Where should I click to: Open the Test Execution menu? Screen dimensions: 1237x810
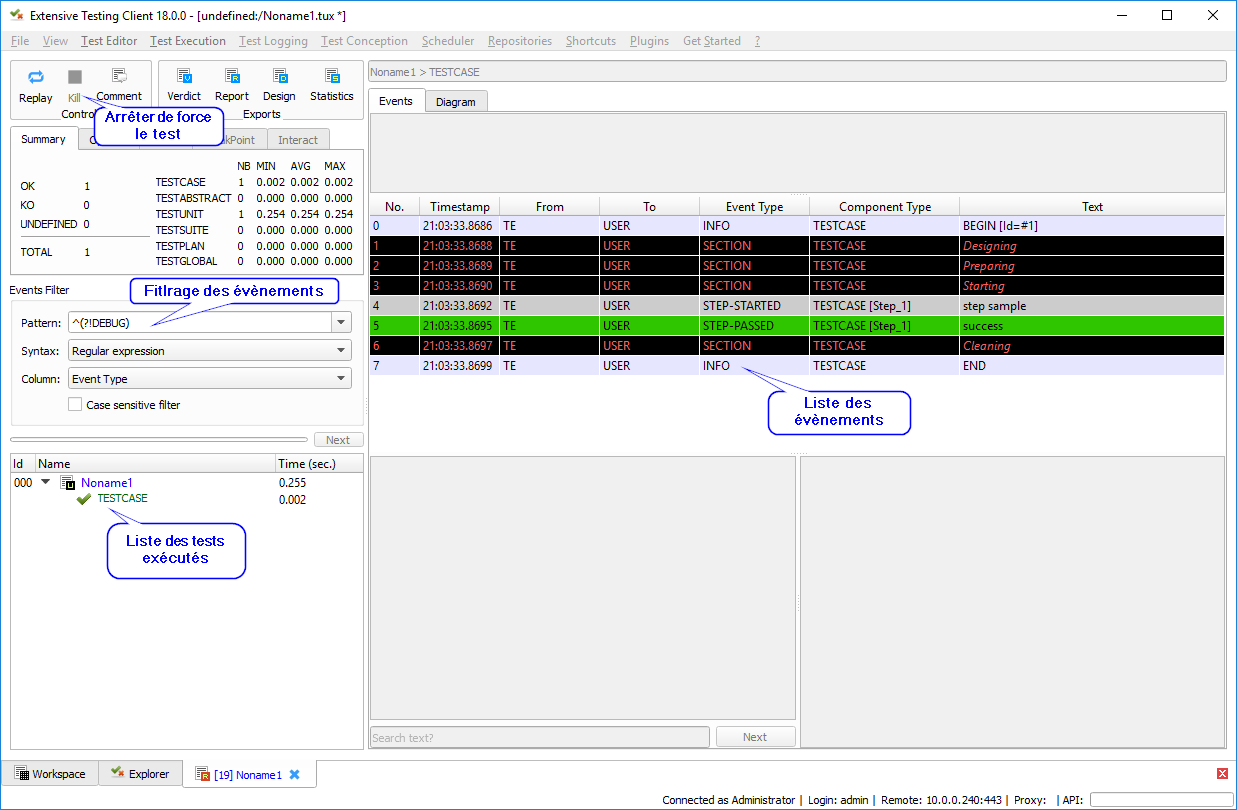click(188, 41)
